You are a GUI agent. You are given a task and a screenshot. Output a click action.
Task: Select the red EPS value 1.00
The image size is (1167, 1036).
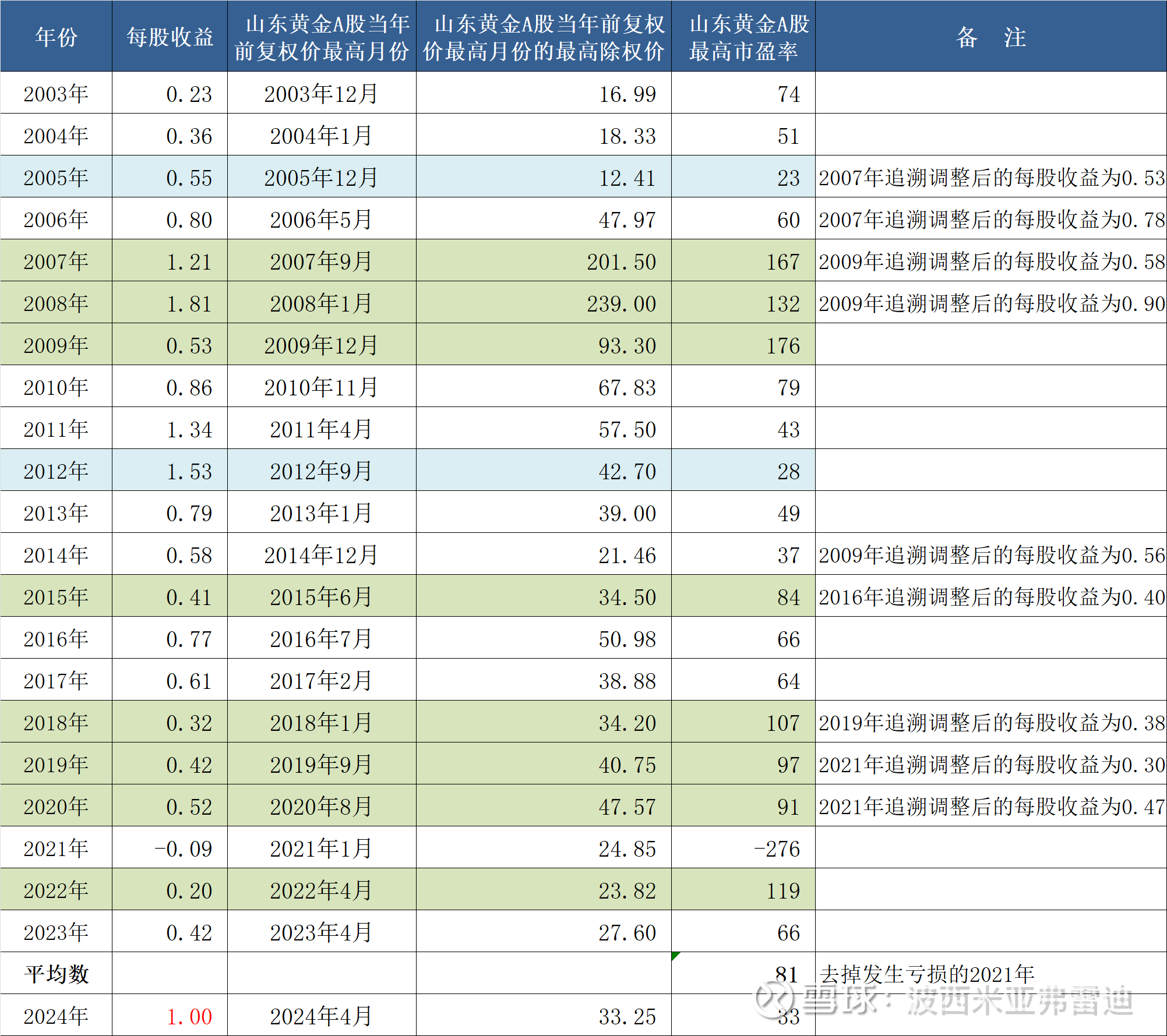(x=189, y=1017)
